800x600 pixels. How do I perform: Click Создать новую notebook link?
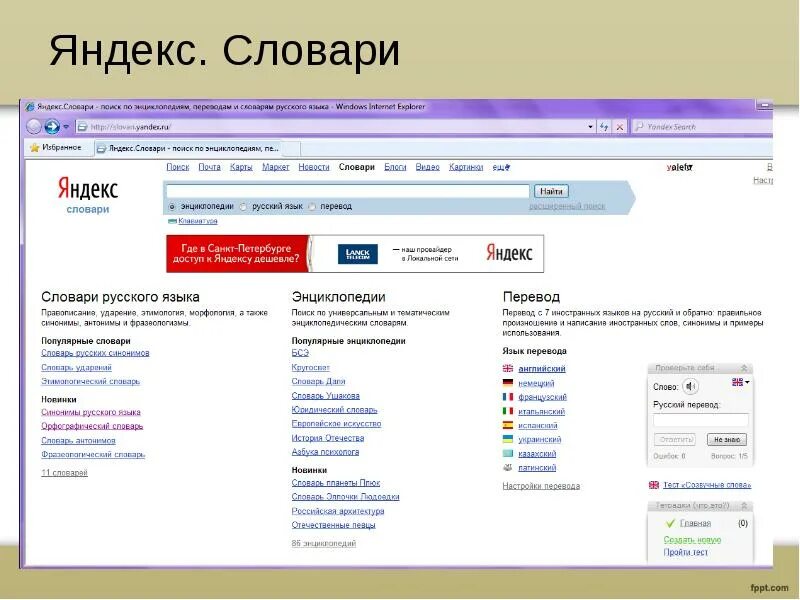692,540
